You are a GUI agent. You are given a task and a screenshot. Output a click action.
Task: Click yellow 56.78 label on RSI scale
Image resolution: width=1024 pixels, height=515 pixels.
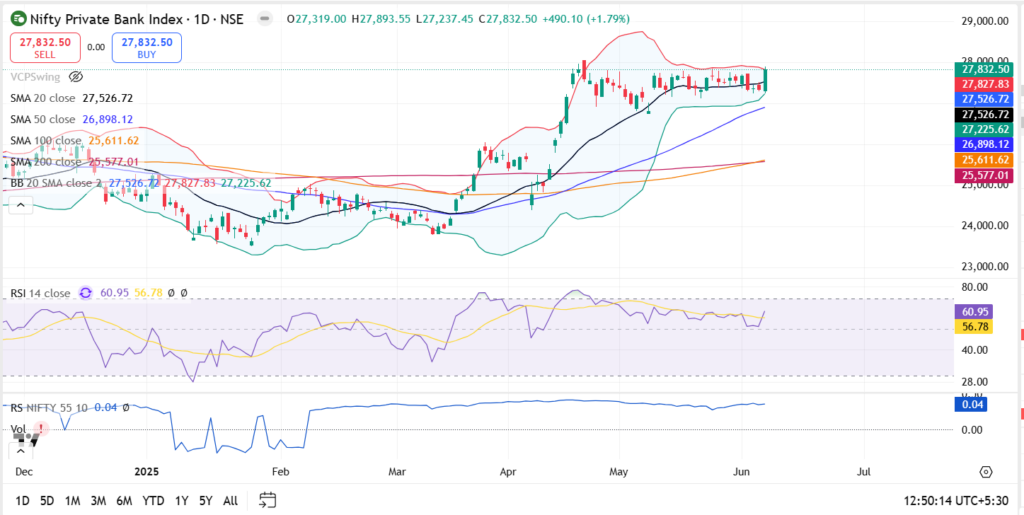click(973, 326)
